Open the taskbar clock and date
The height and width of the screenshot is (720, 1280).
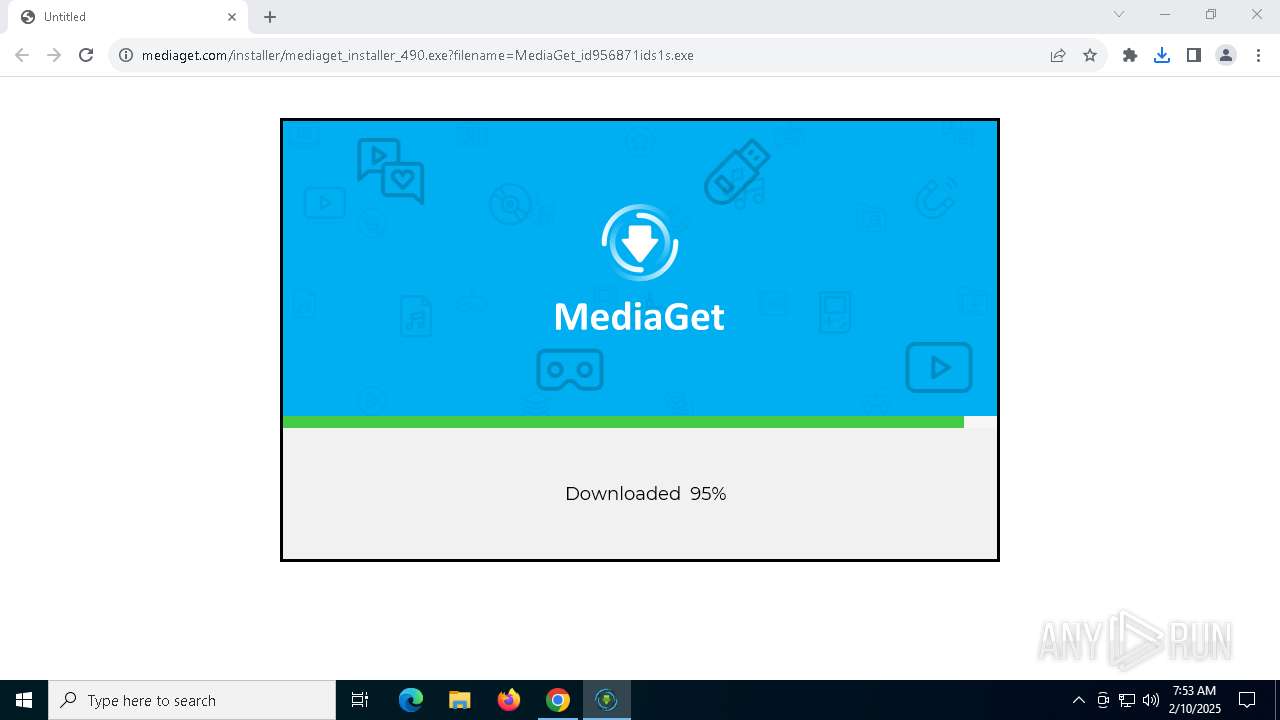(1194, 700)
